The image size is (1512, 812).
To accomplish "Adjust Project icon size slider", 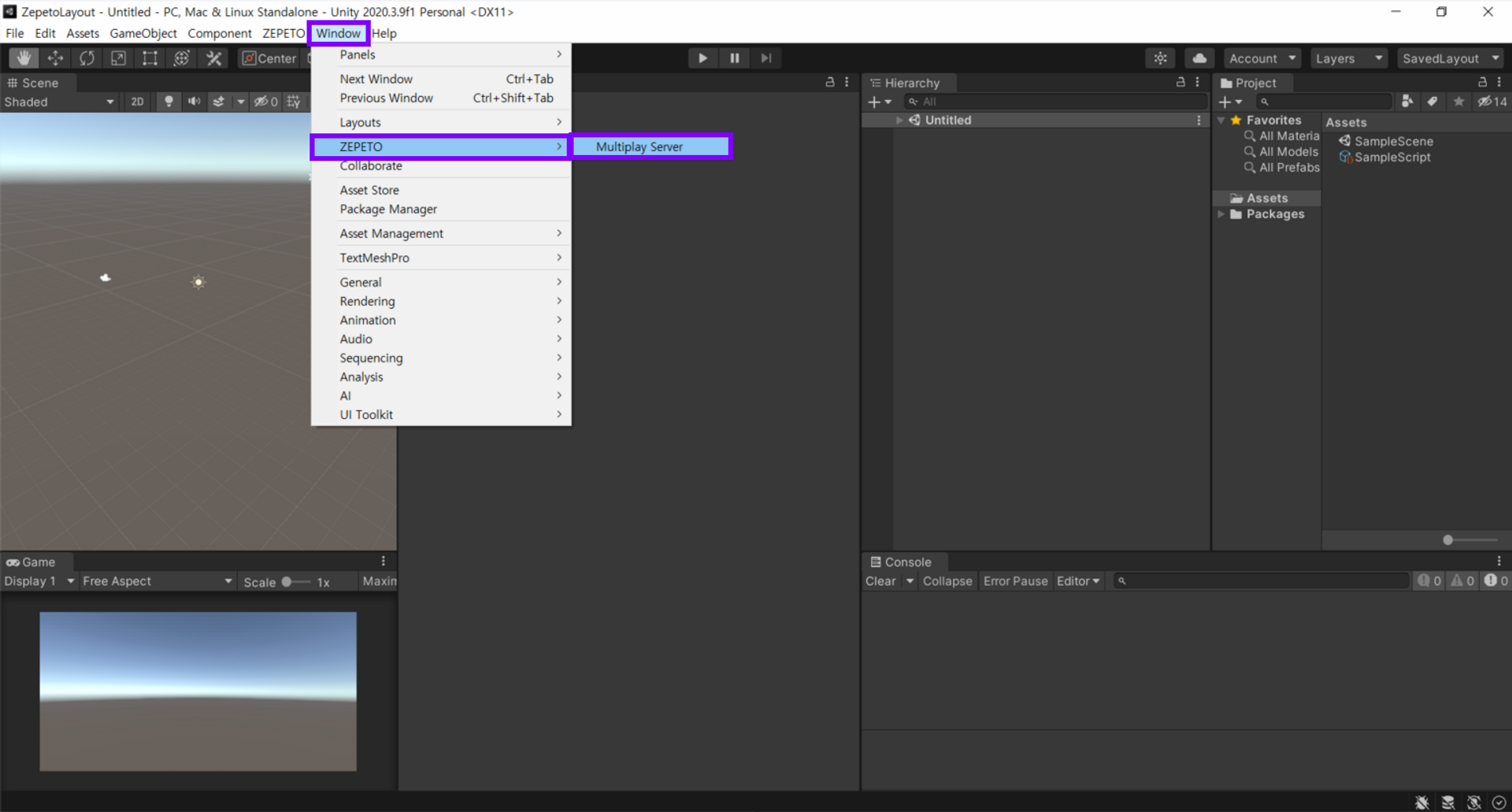I will [1469, 540].
